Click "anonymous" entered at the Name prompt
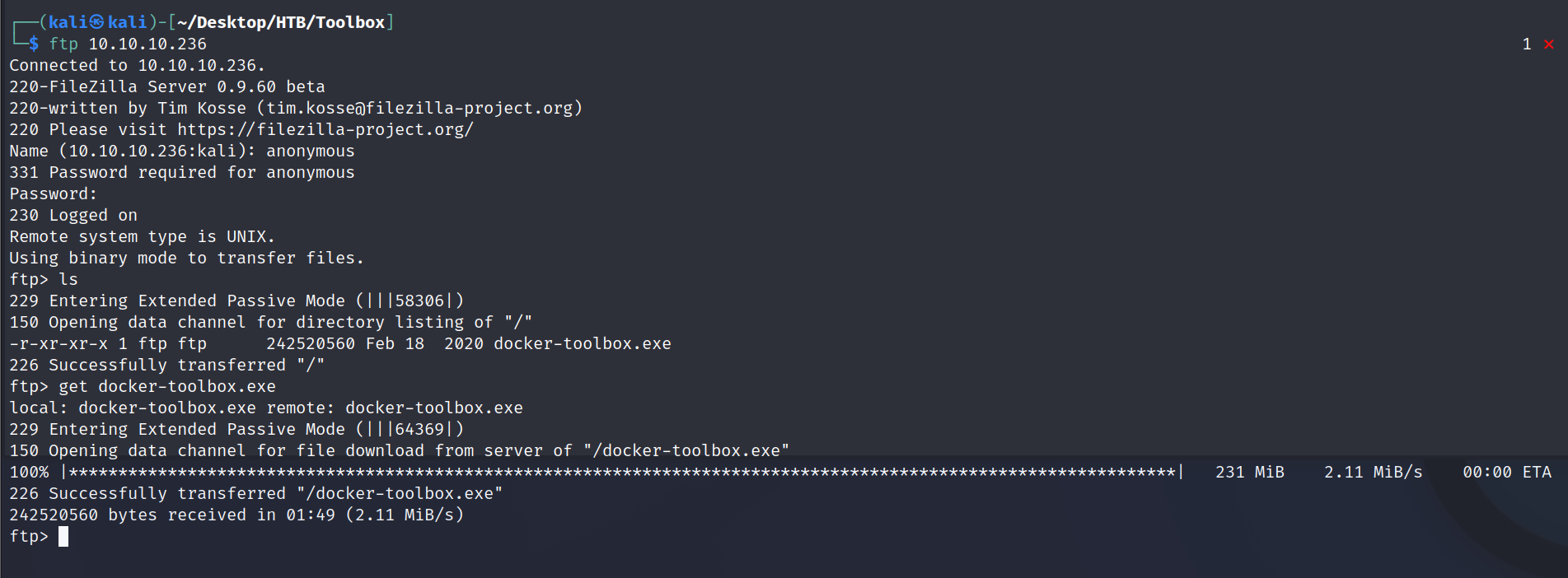This screenshot has height=578, width=1568. click(310, 151)
